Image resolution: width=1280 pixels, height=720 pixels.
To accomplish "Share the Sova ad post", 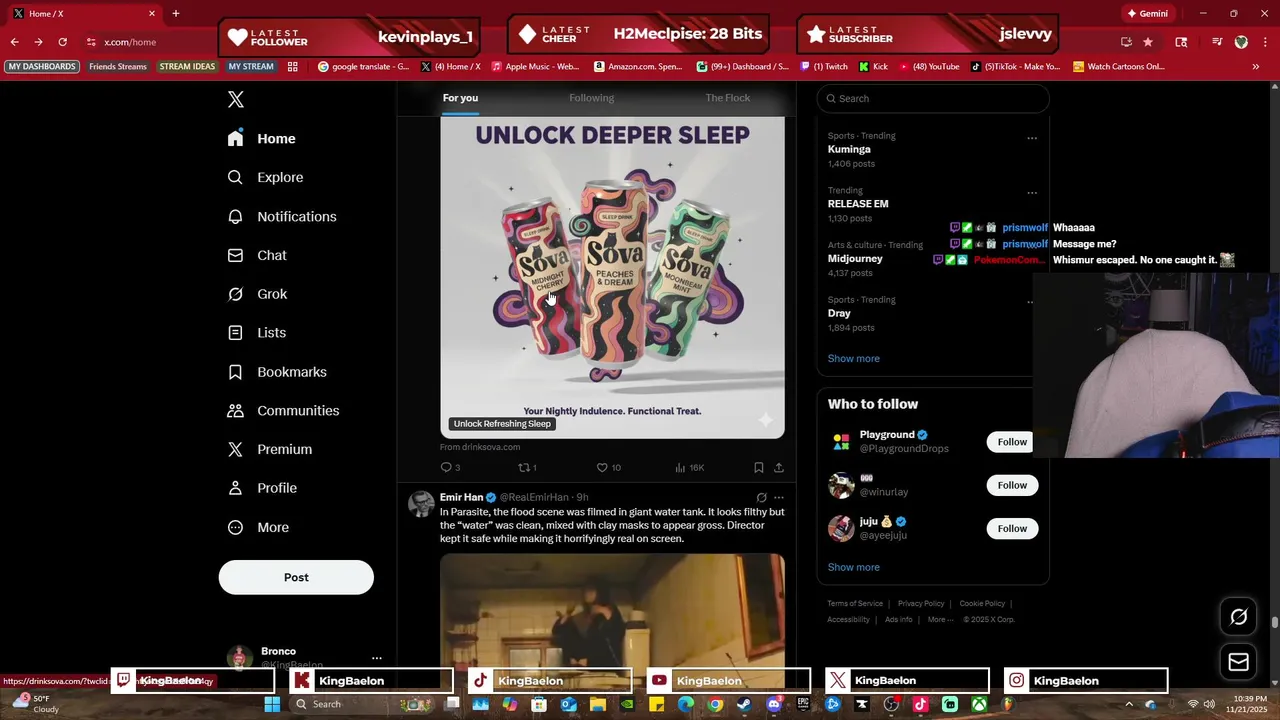I will click(779, 467).
